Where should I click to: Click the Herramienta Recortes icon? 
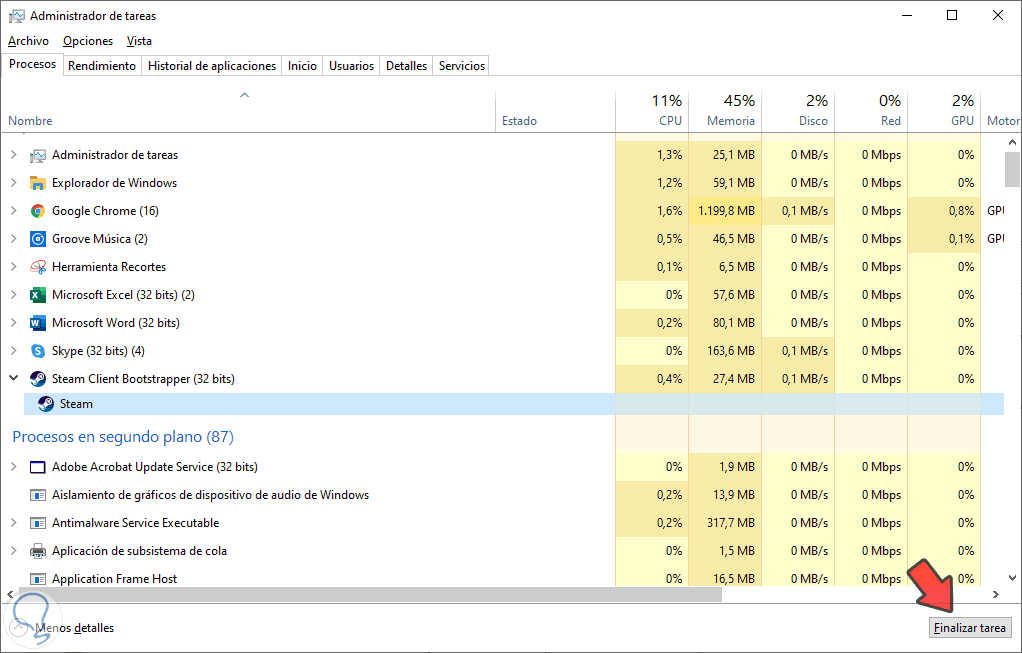click(x=38, y=267)
